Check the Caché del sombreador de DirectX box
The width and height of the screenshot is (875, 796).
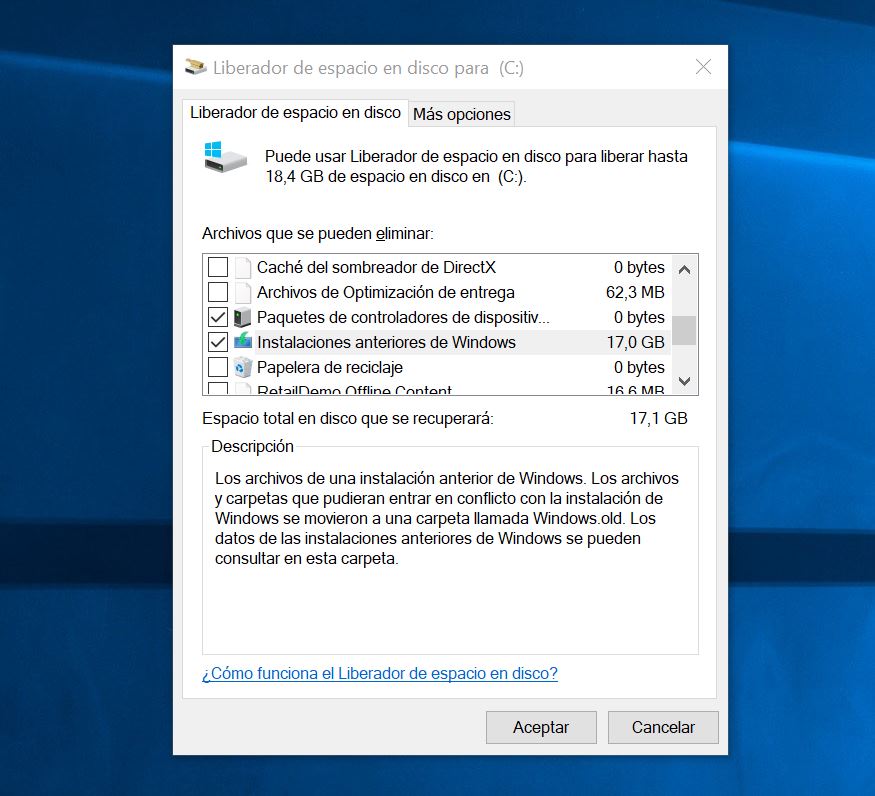coord(217,268)
